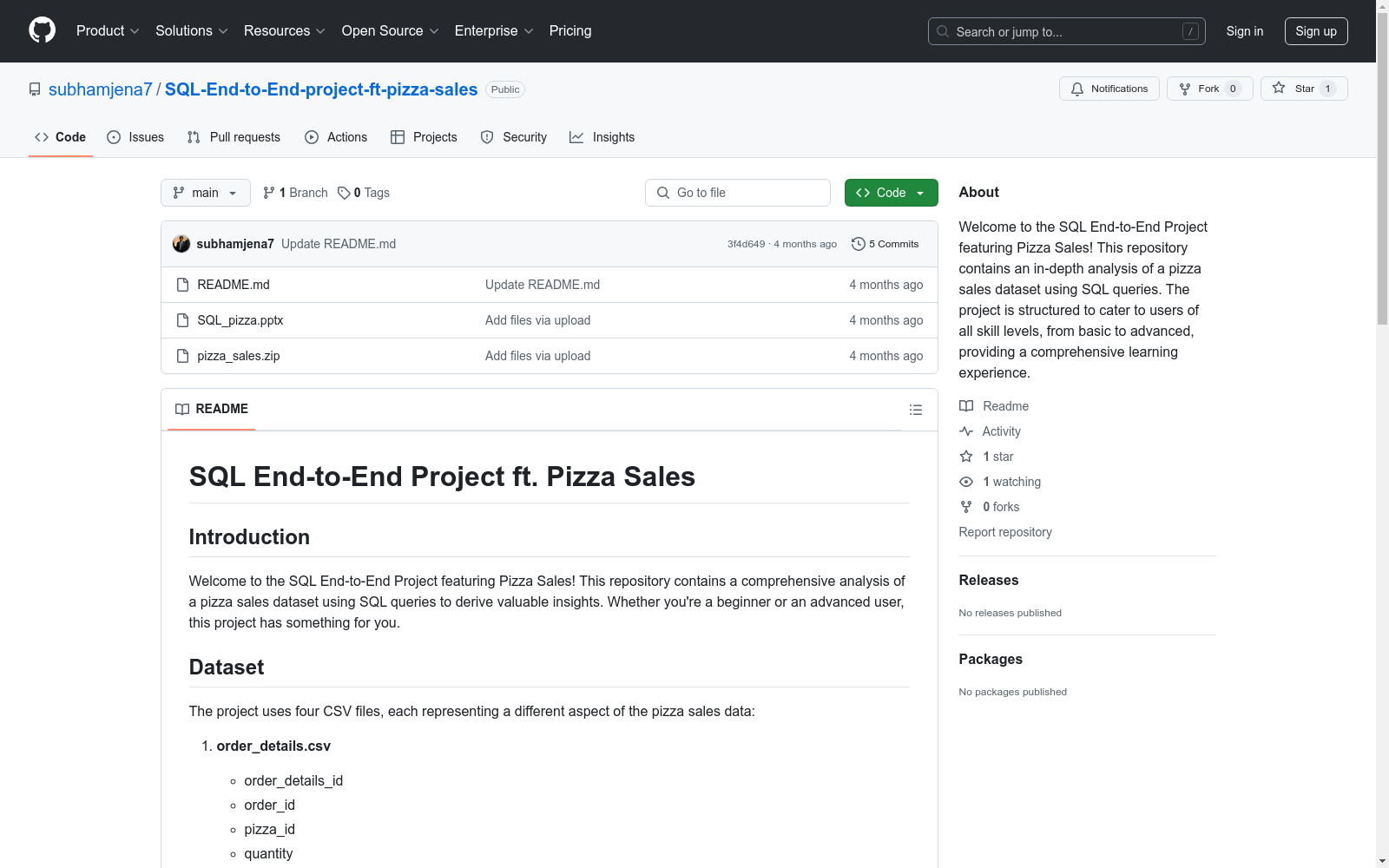
Task: Focus the Search or jump to field
Action: click(x=1066, y=31)
